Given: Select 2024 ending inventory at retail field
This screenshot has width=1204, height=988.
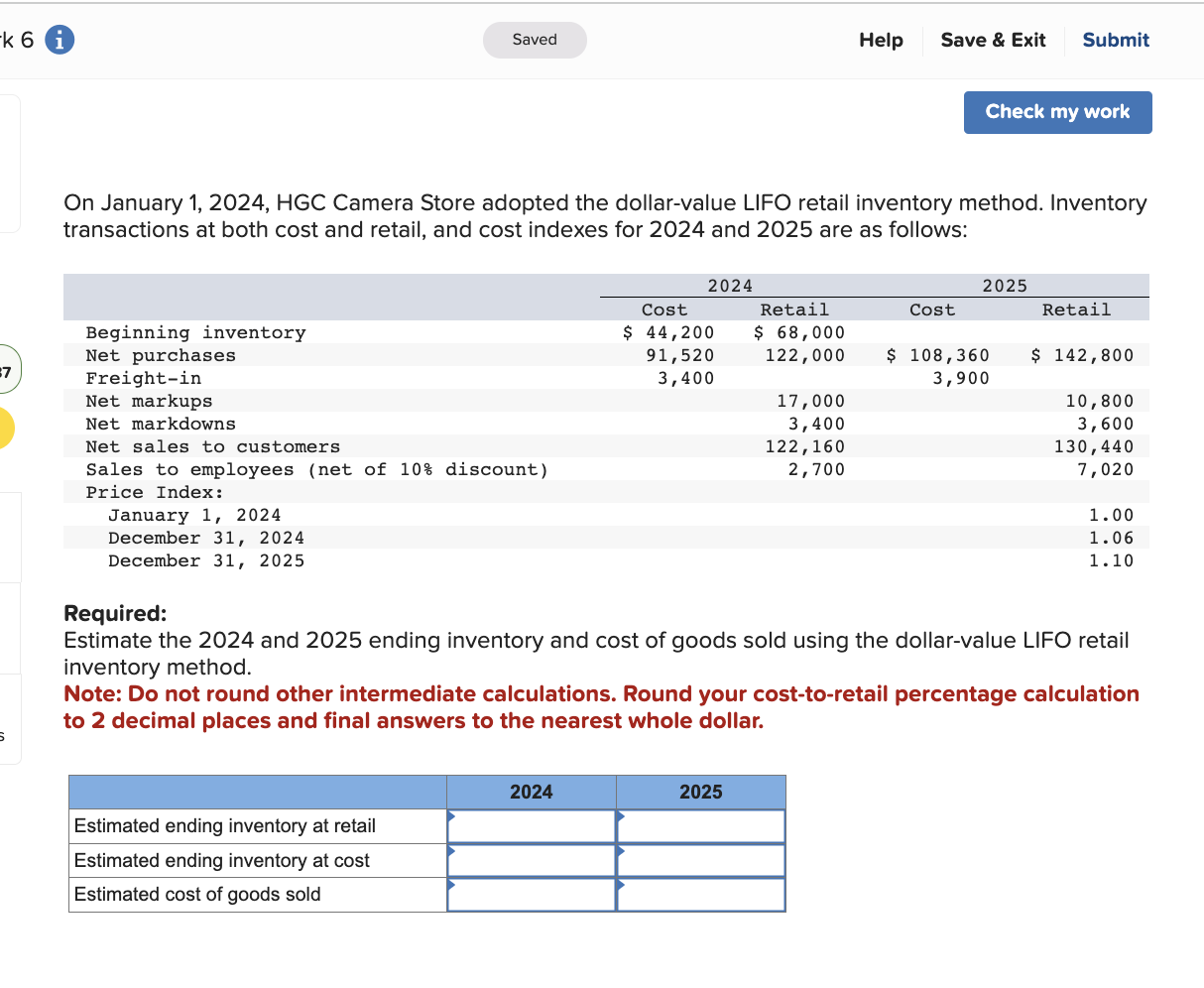Looking at the screenshot, I should (x=532, y=825).
